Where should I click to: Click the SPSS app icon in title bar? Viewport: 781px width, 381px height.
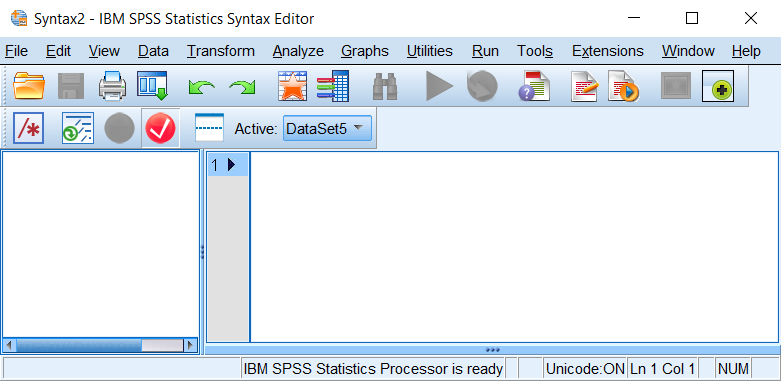click(19, 18)
